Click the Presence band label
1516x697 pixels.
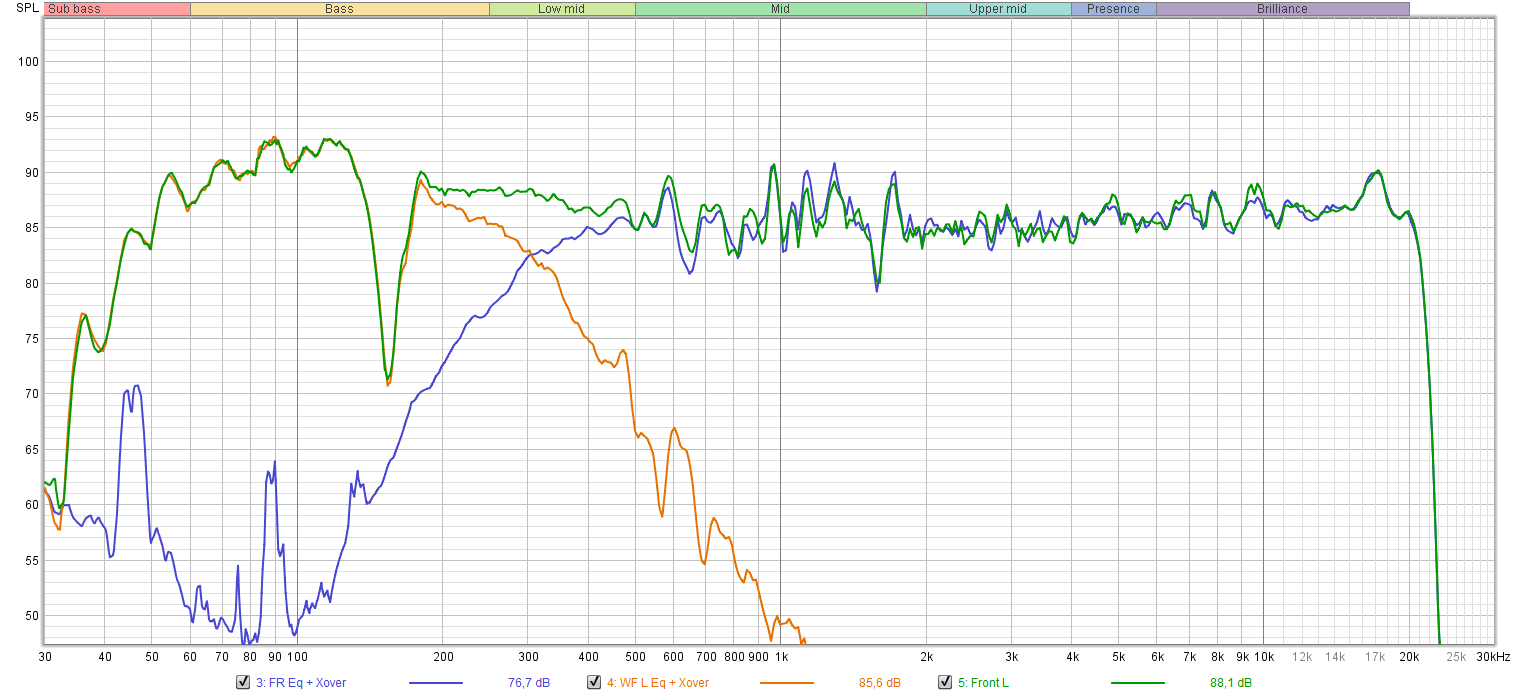coord(1113,9)
